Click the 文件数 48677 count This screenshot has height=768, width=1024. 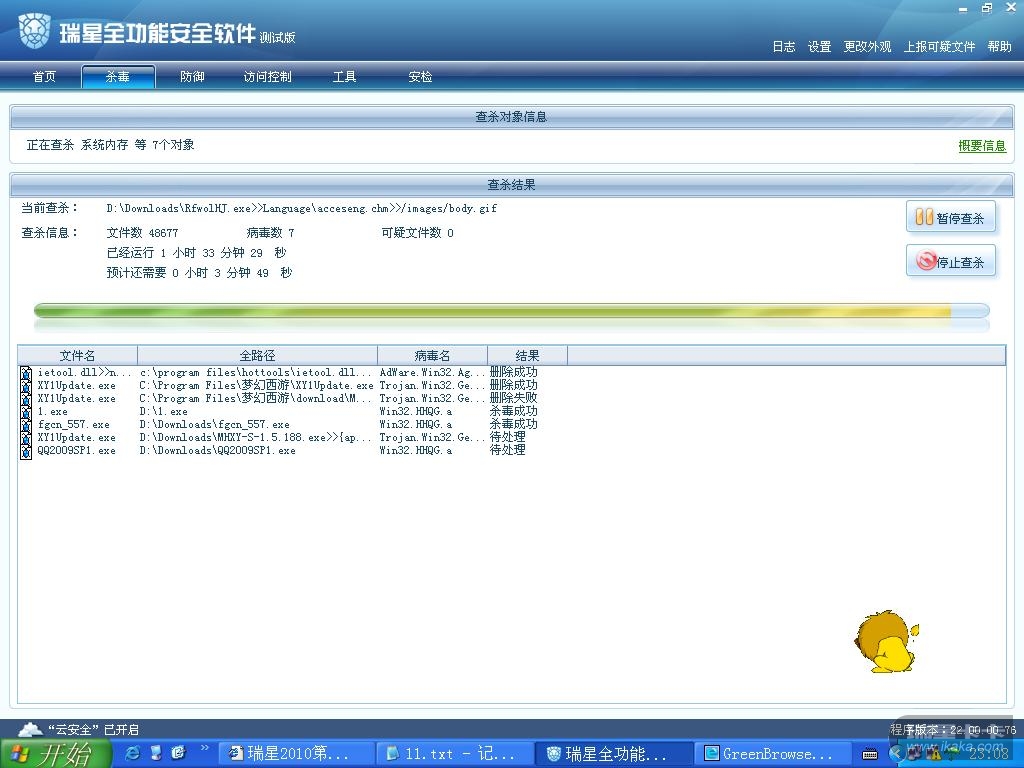pyautogui.click(x=142, y=232)
